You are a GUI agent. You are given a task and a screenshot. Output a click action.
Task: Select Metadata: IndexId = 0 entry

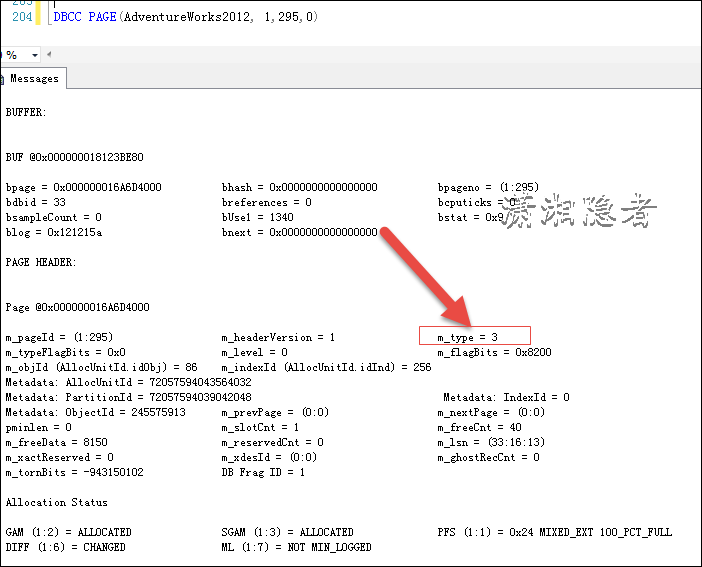506,397
